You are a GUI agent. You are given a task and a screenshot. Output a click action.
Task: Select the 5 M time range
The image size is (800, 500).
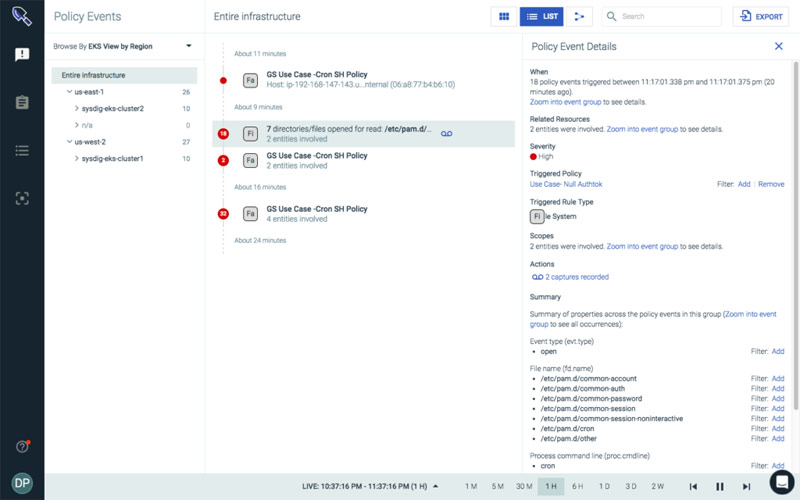click(497, 486)
